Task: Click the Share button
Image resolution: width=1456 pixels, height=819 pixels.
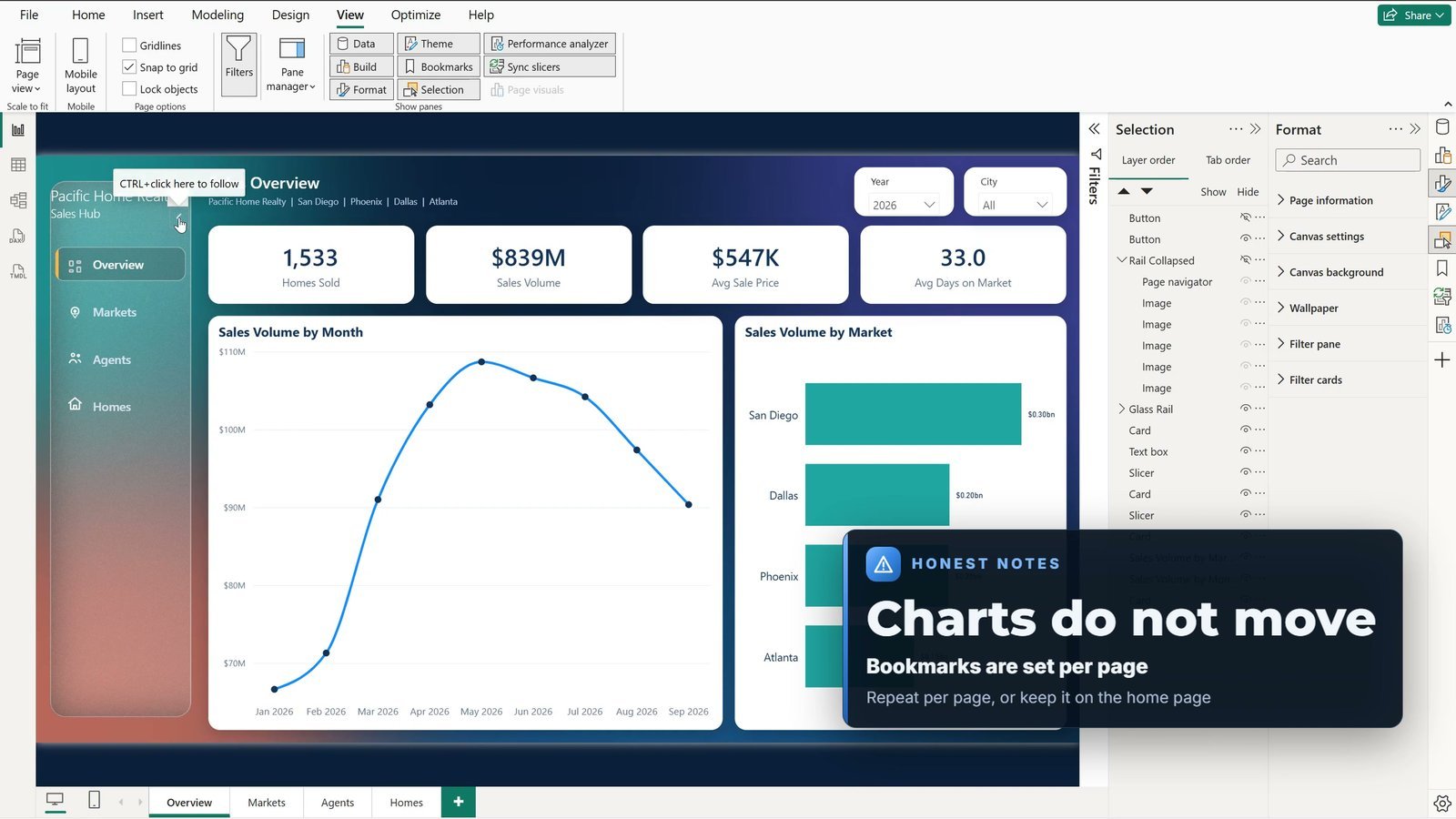Action: (x=1413, y=15)
